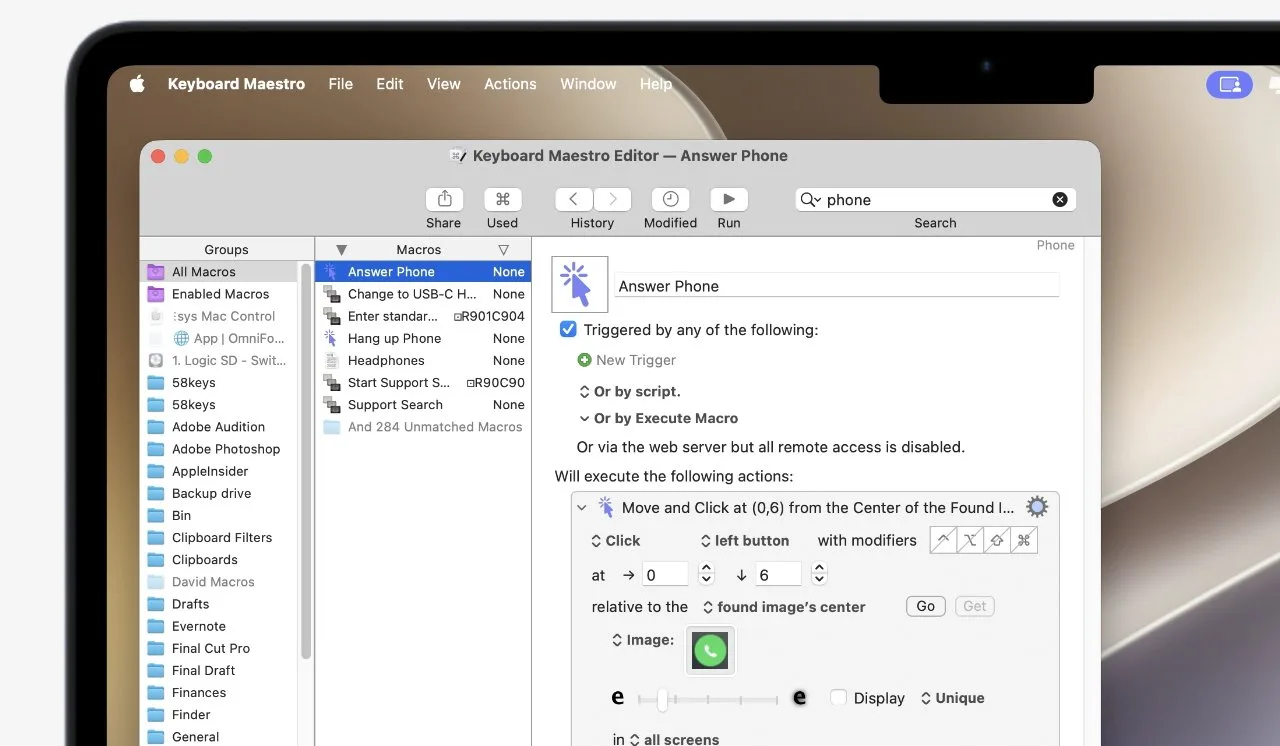Go forward in History
The width and height of the screenshot is (1280, 746).
click(612, 199)
